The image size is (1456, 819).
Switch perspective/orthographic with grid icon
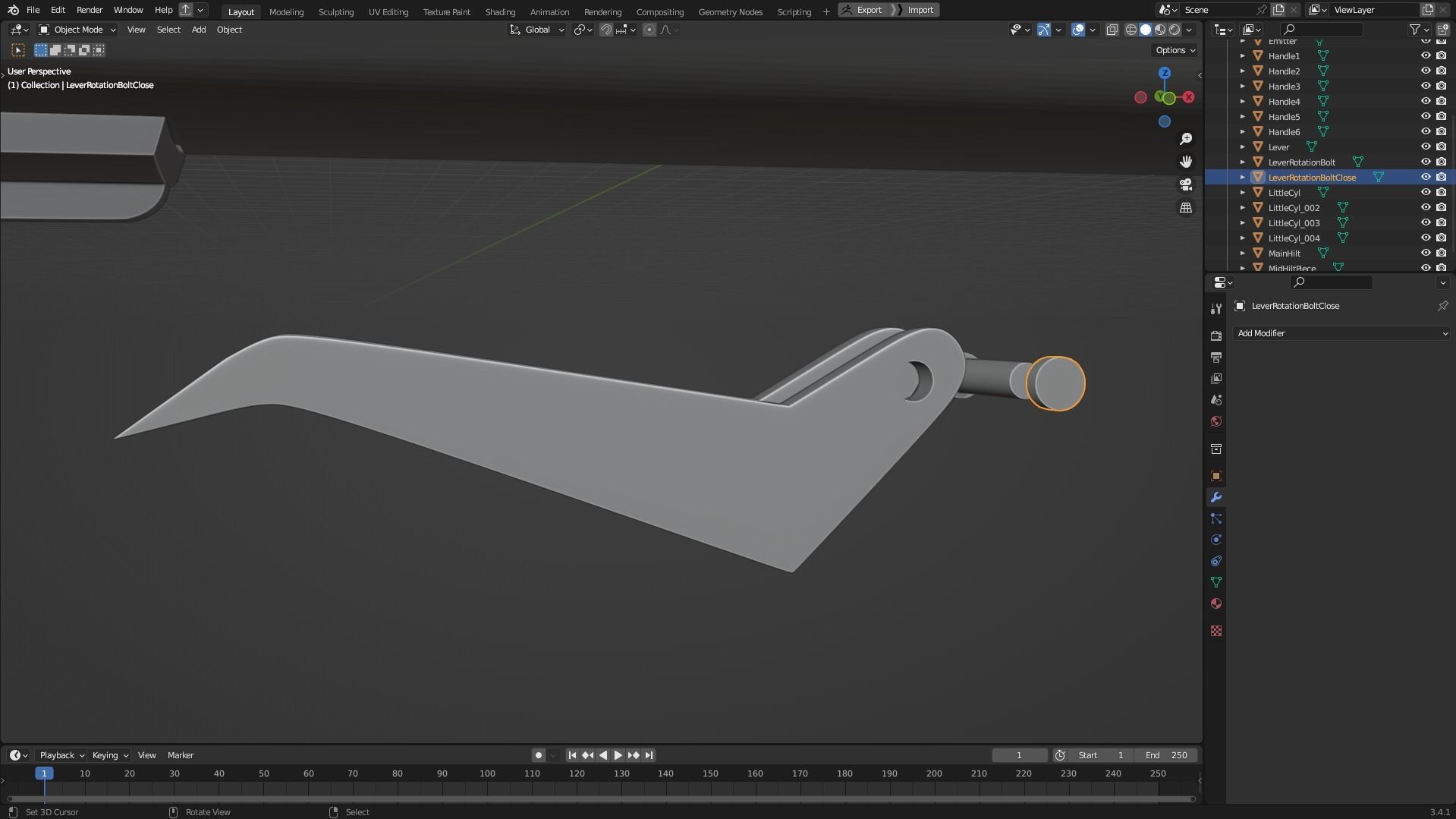1186,207
